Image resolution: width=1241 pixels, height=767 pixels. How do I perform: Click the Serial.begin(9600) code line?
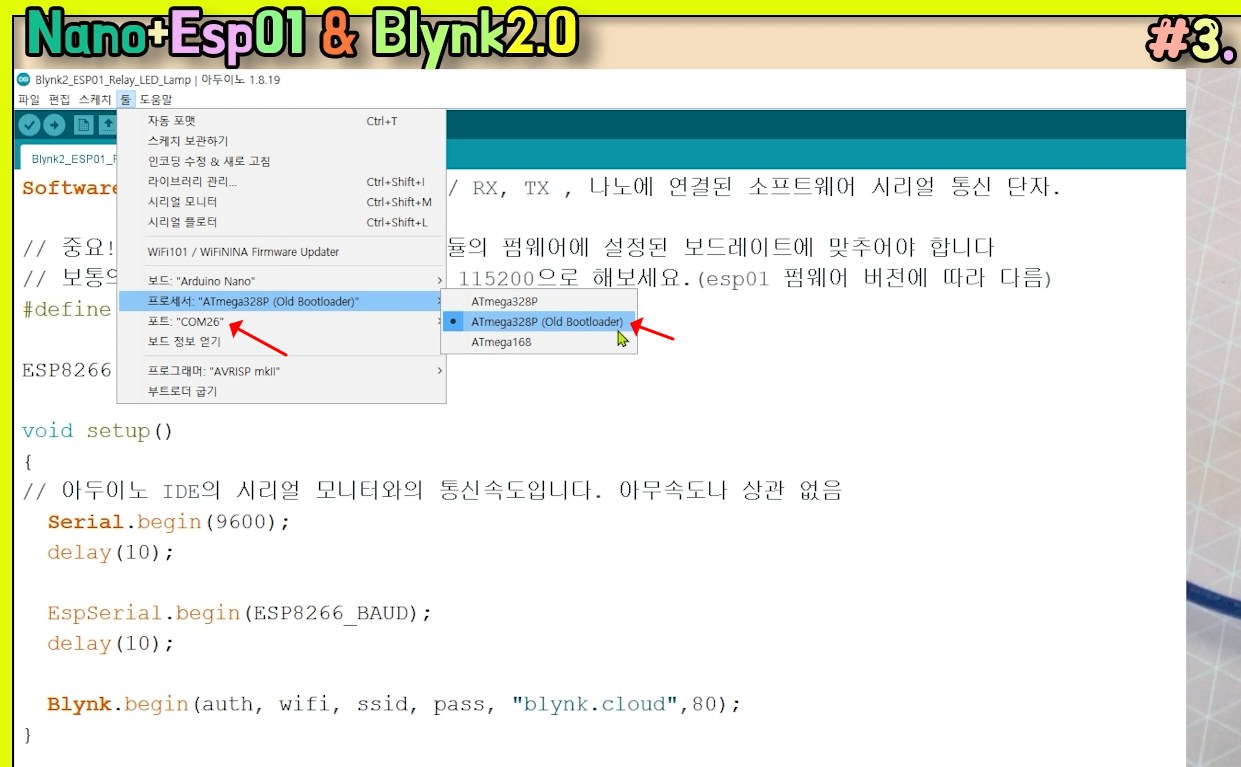tap(169, 522)
